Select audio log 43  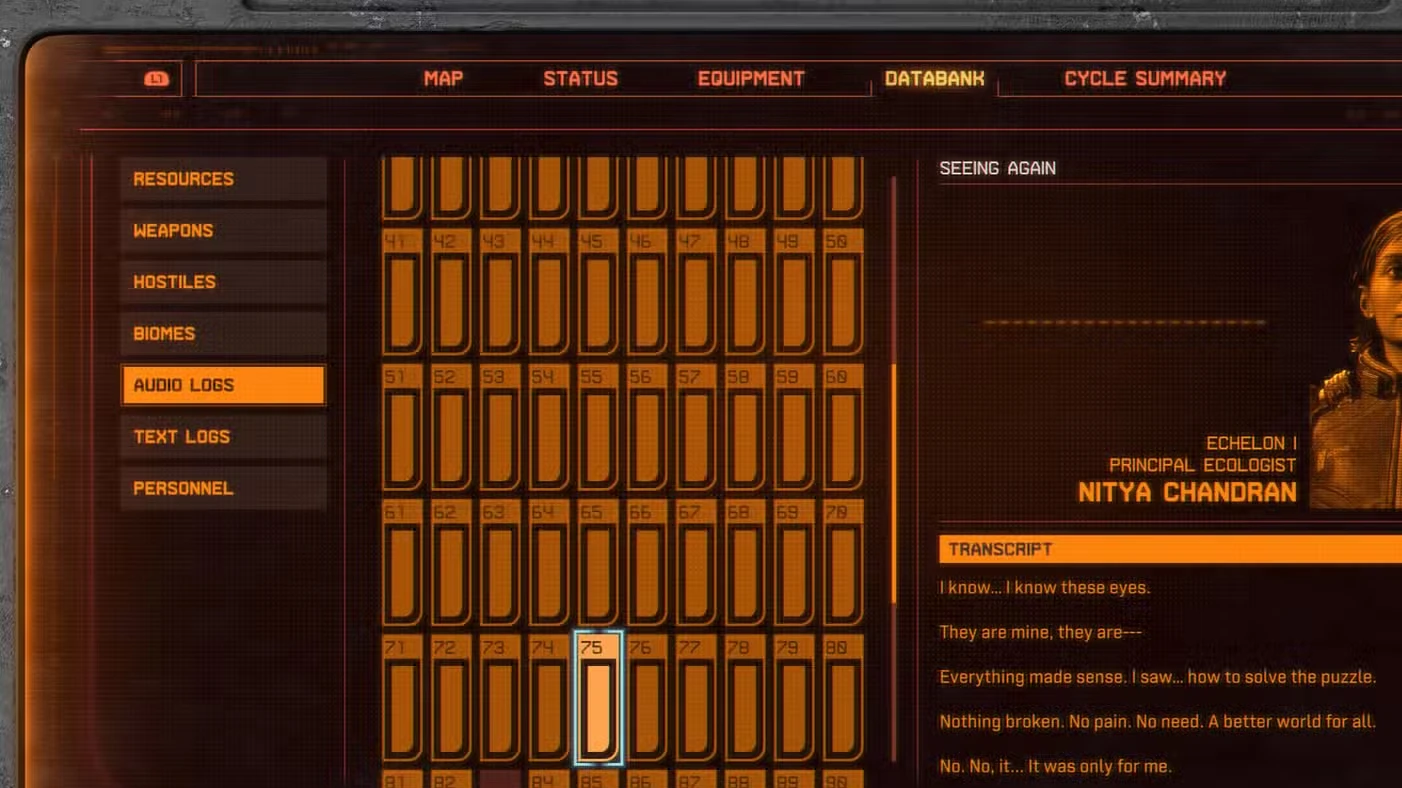click(500, 292)
